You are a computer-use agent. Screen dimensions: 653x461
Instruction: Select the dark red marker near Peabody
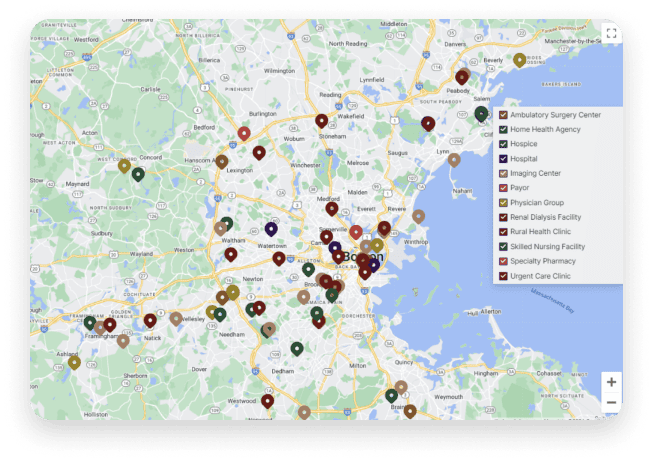click(x=462, y=76)
